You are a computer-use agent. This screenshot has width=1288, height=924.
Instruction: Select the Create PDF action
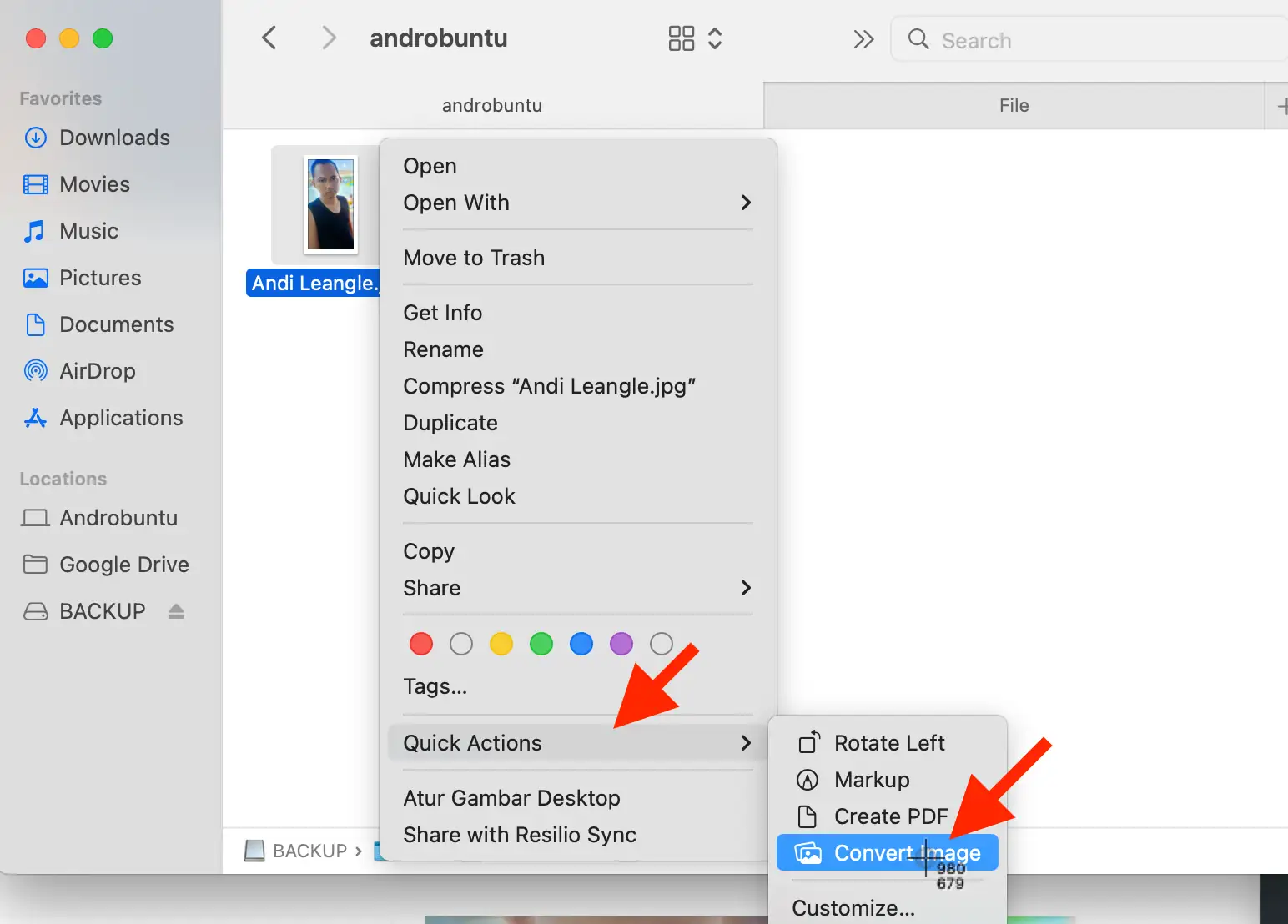[891, 816]
